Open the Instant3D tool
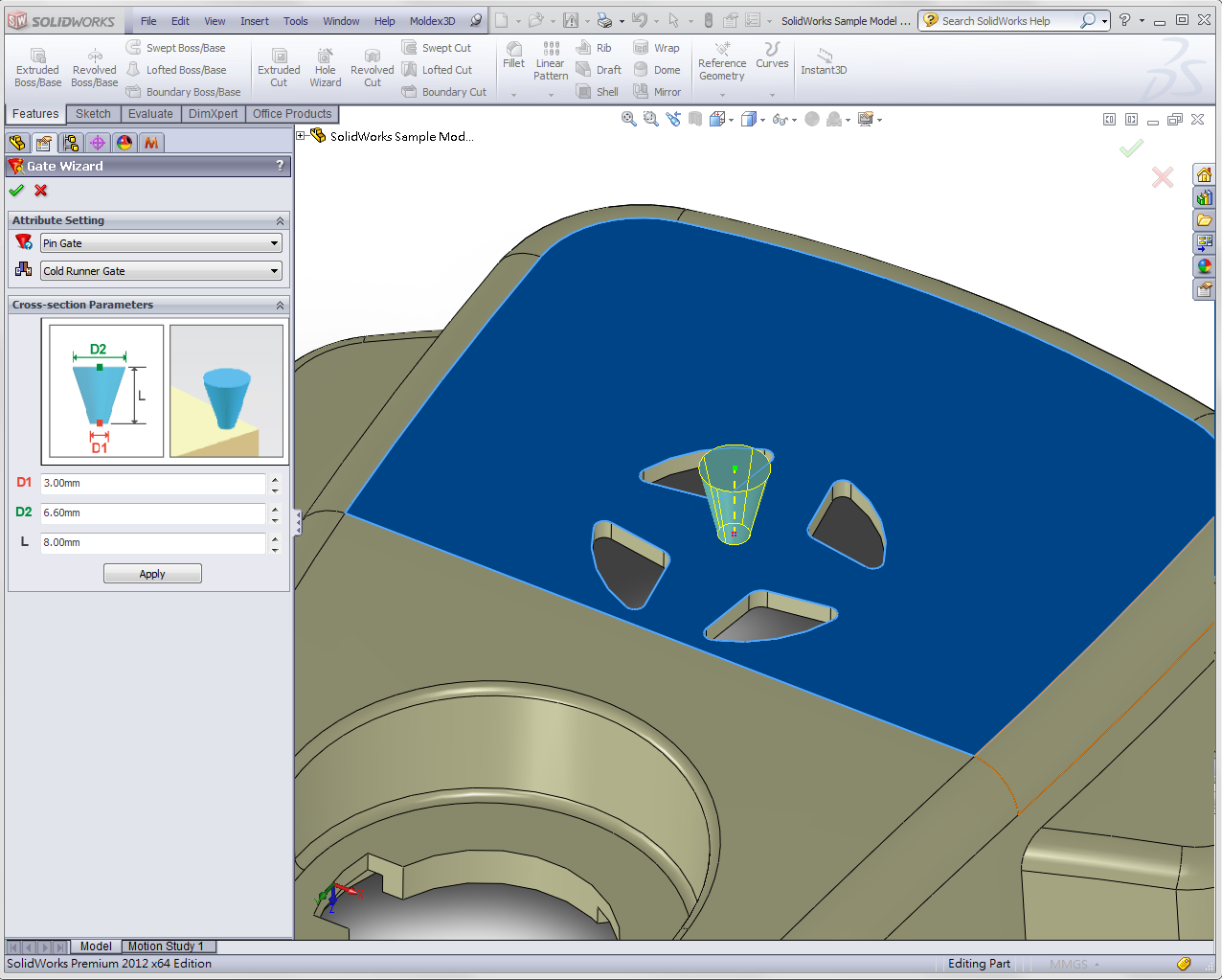This screenshot has height=980, width=1222. pos(823,63)
